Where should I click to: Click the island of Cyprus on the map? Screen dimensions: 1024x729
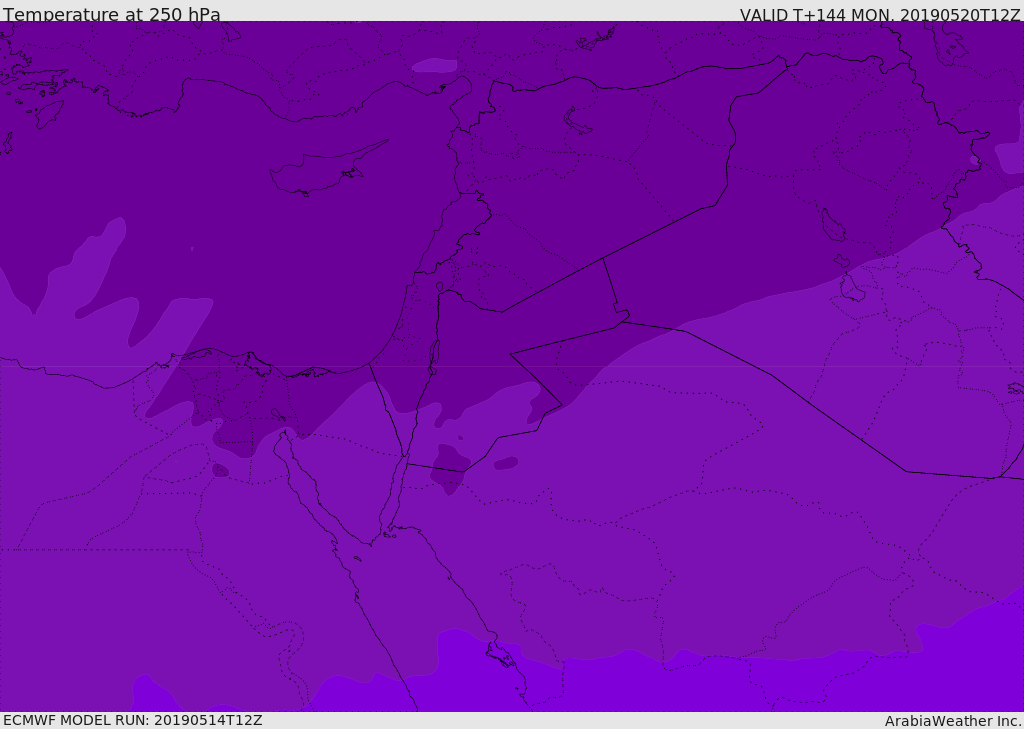pyautogui.click(x=320, y=171)
